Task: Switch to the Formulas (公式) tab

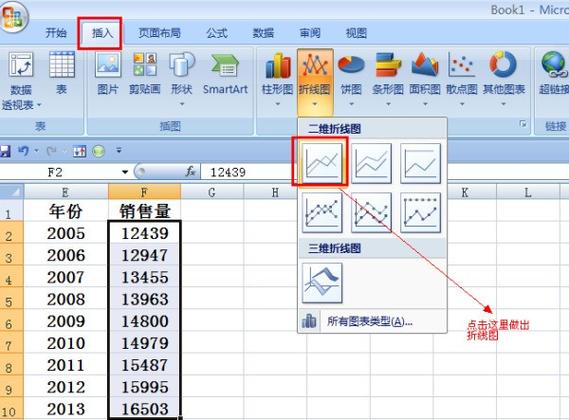Action: coord(217,33)
